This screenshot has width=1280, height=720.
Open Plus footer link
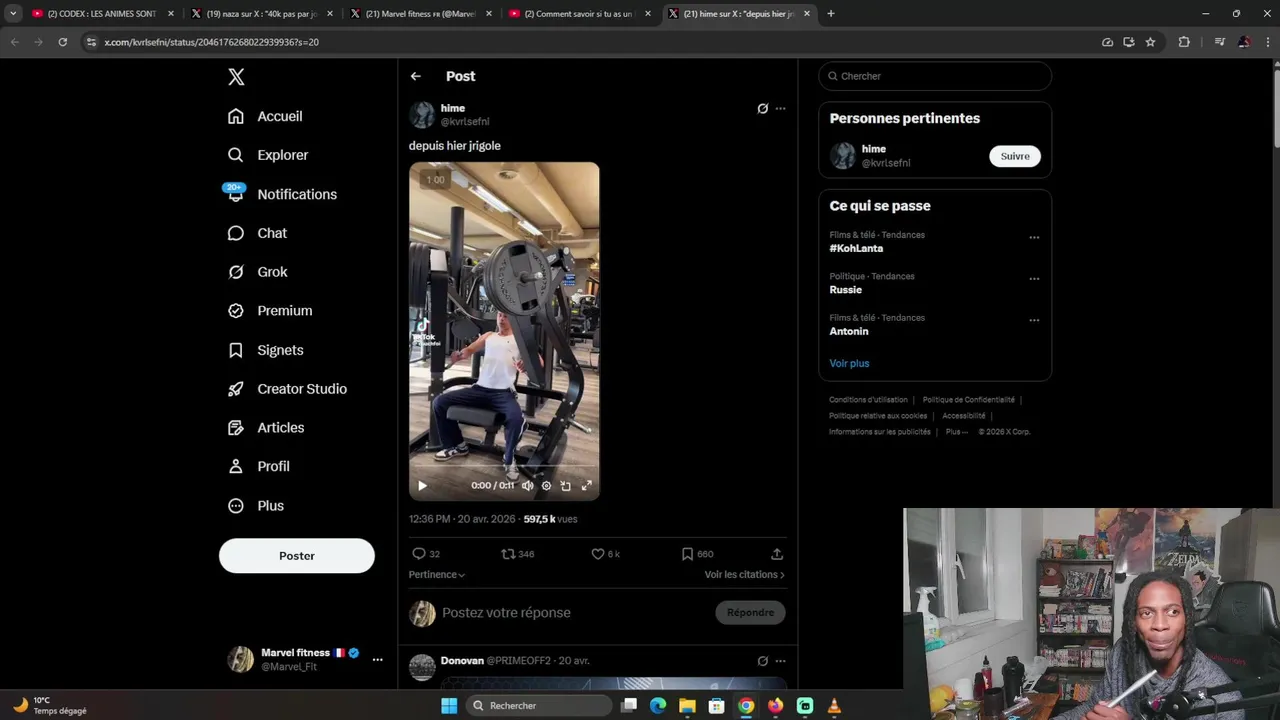[956, 432]
